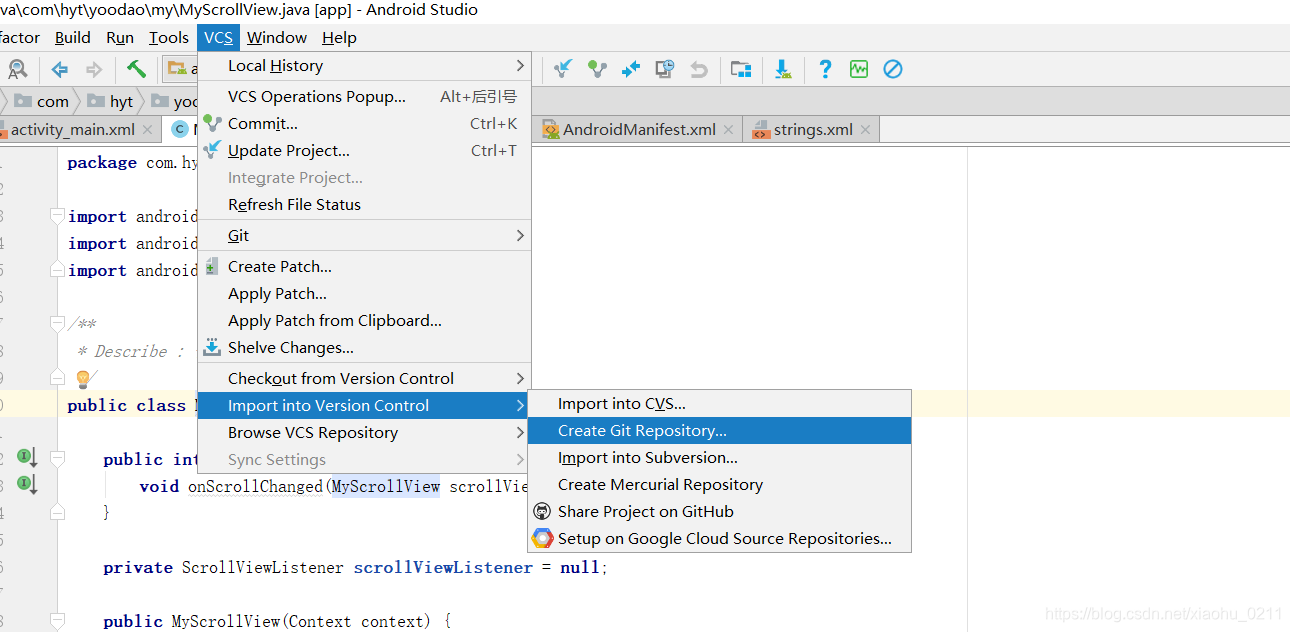This screenshot has width=1290, height=632.
Task: Click the Find (magnifier) toolbar icon
Action: click(x=17, y=69)
